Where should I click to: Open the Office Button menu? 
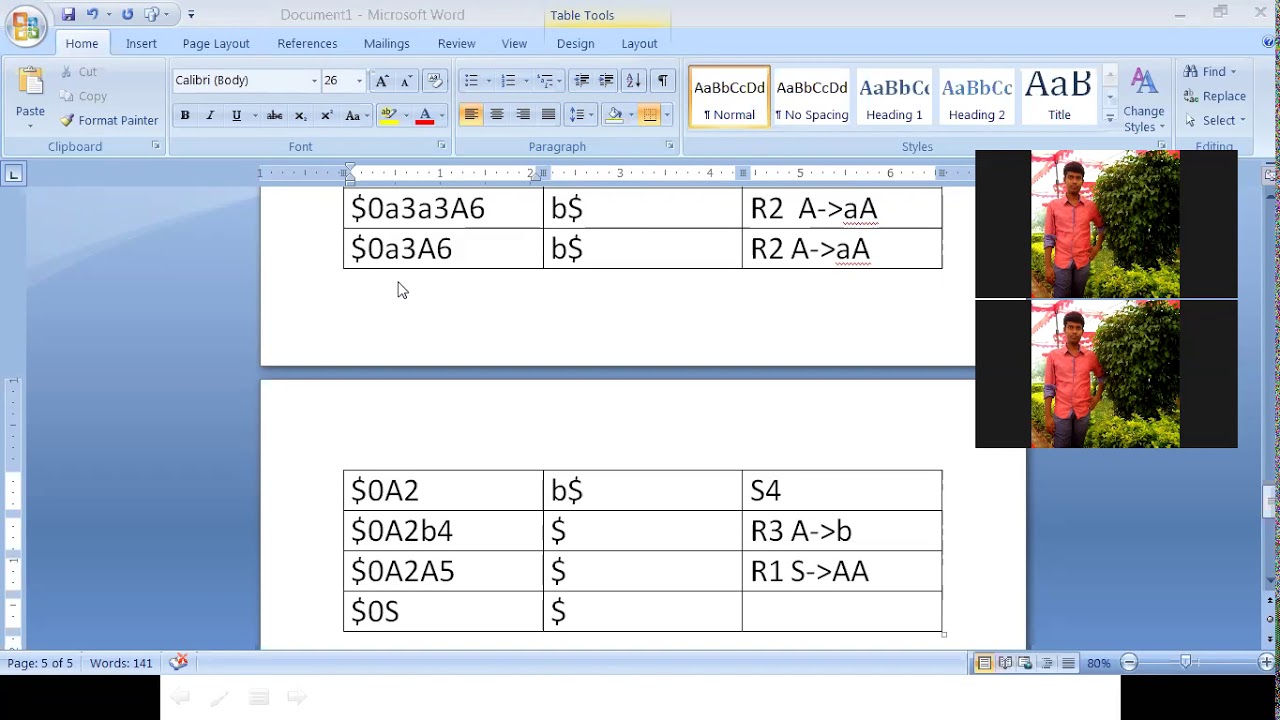pyautogui.click(x=26, y=25)
